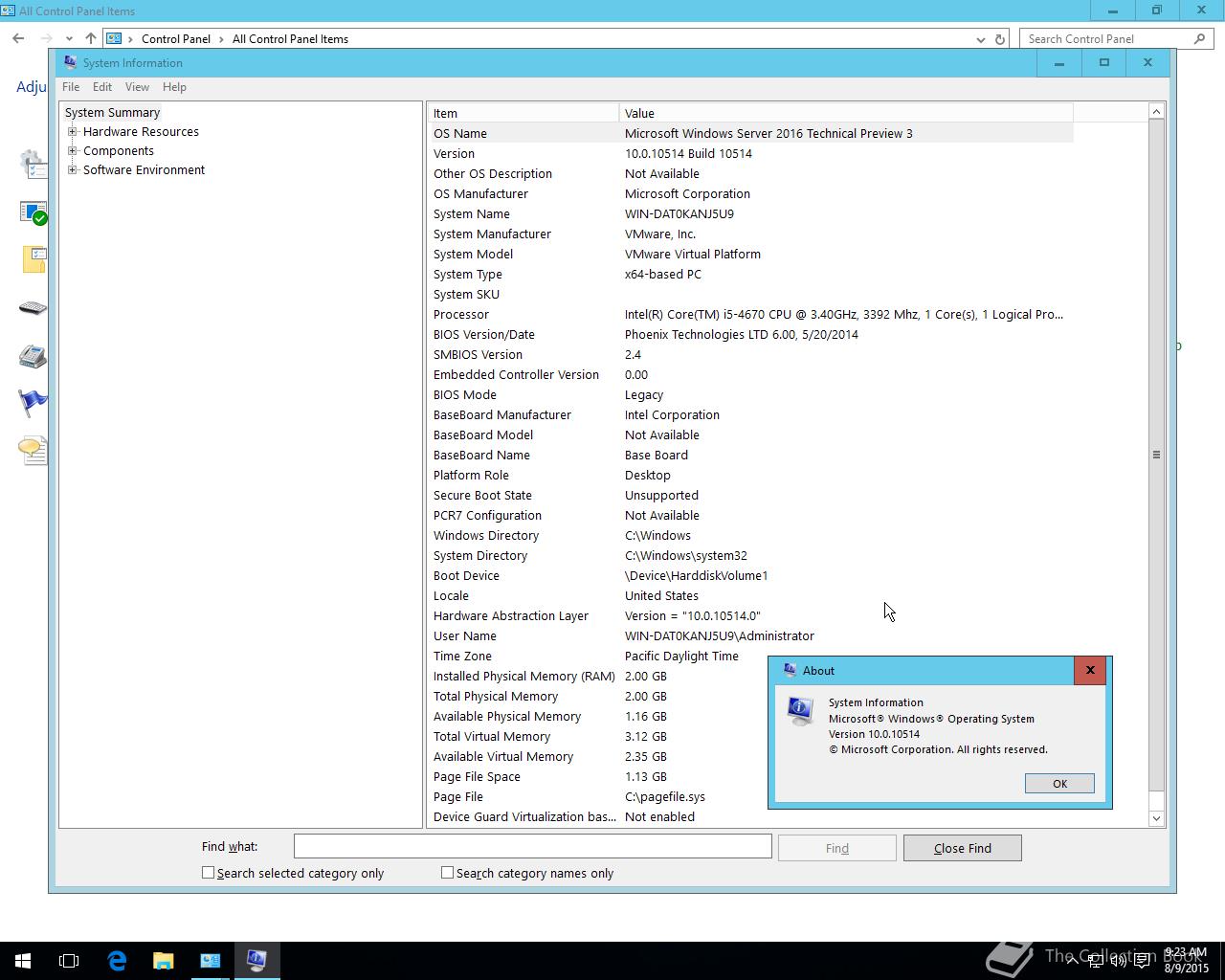Screen dimensions: 1225x980
Task: Click the scroll up arrow of details list
Action: click(1156, 112)
